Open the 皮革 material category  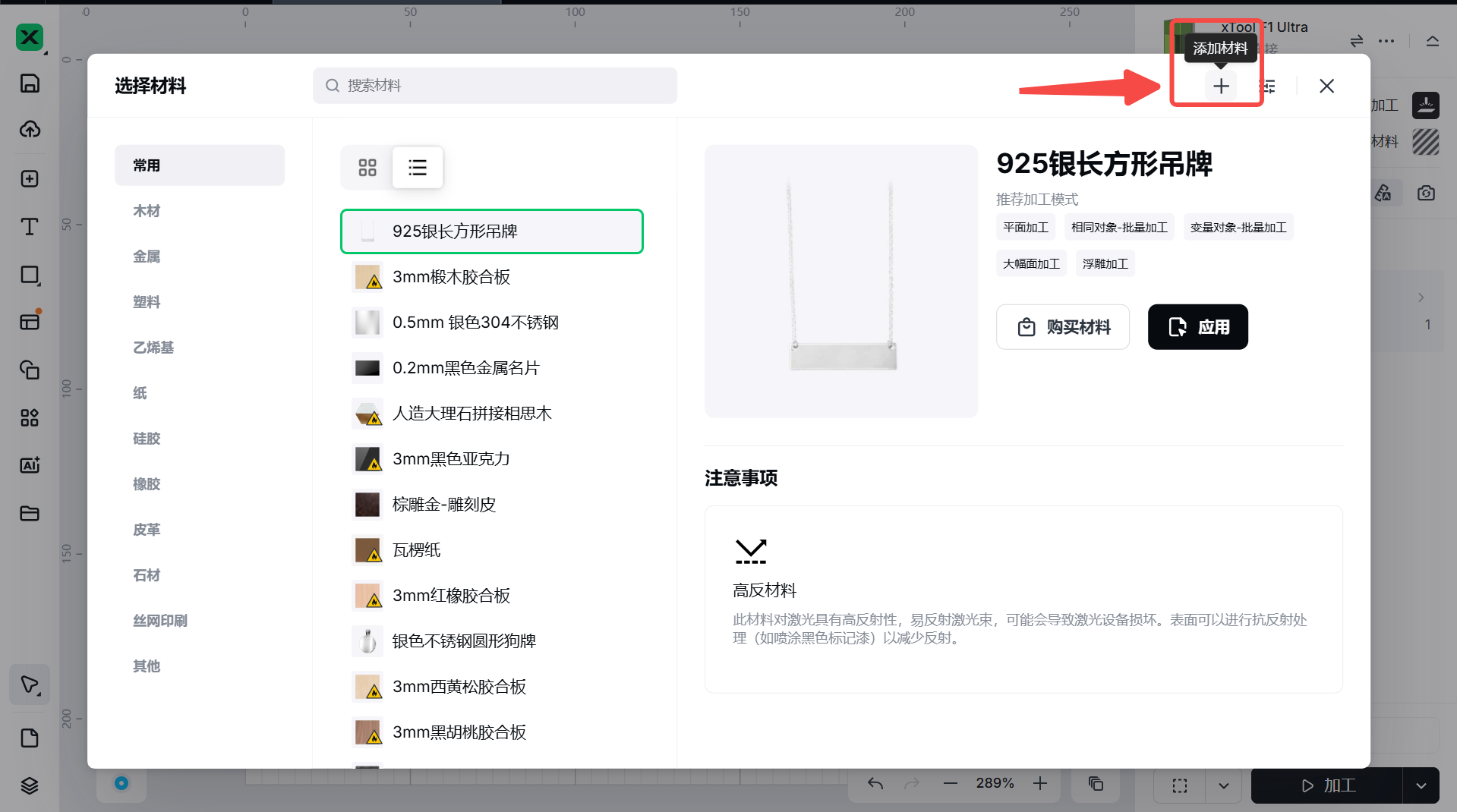tap(147, 530)
